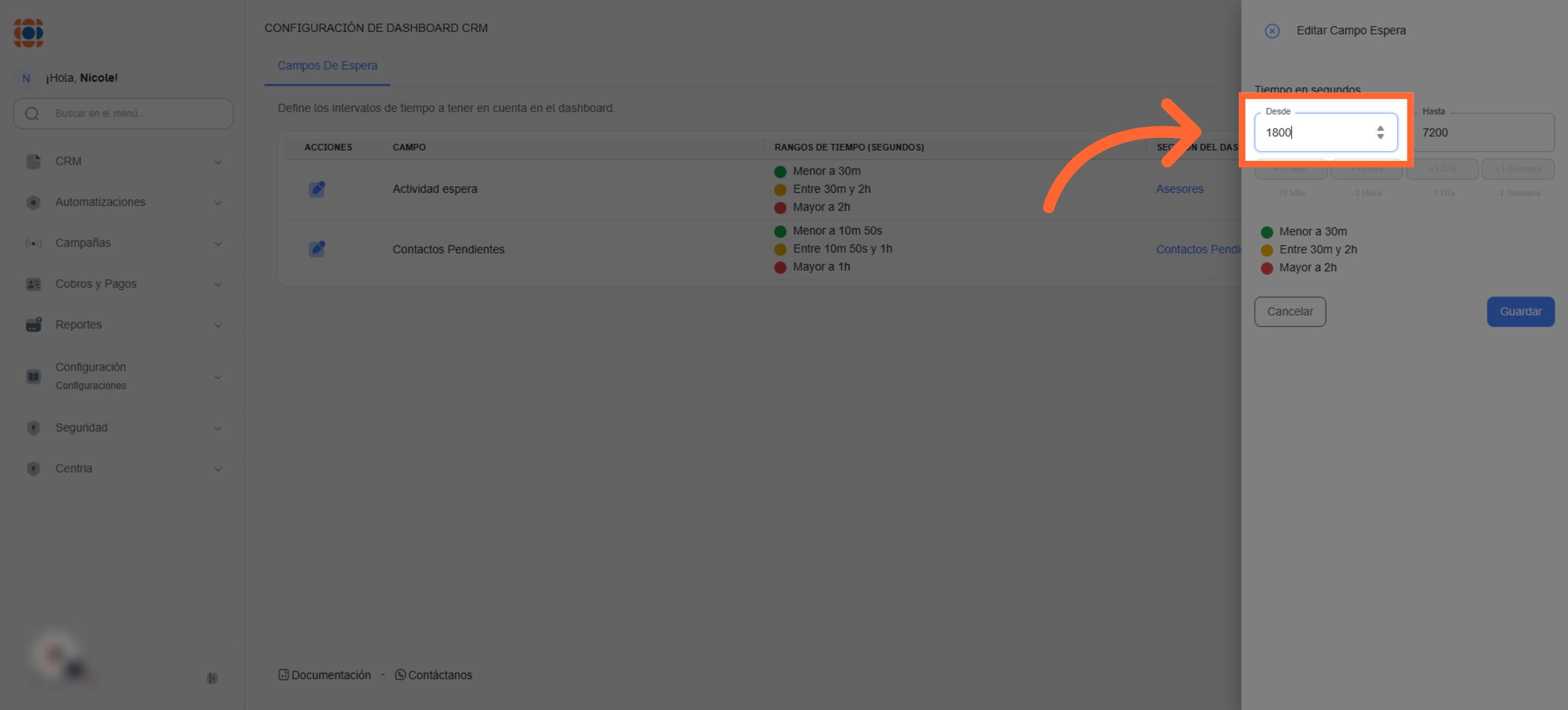This screenshot has height=710, width=1568.
Task: Click the Automatizaciones sidebar icon
Action: click(x=33, y=203)
